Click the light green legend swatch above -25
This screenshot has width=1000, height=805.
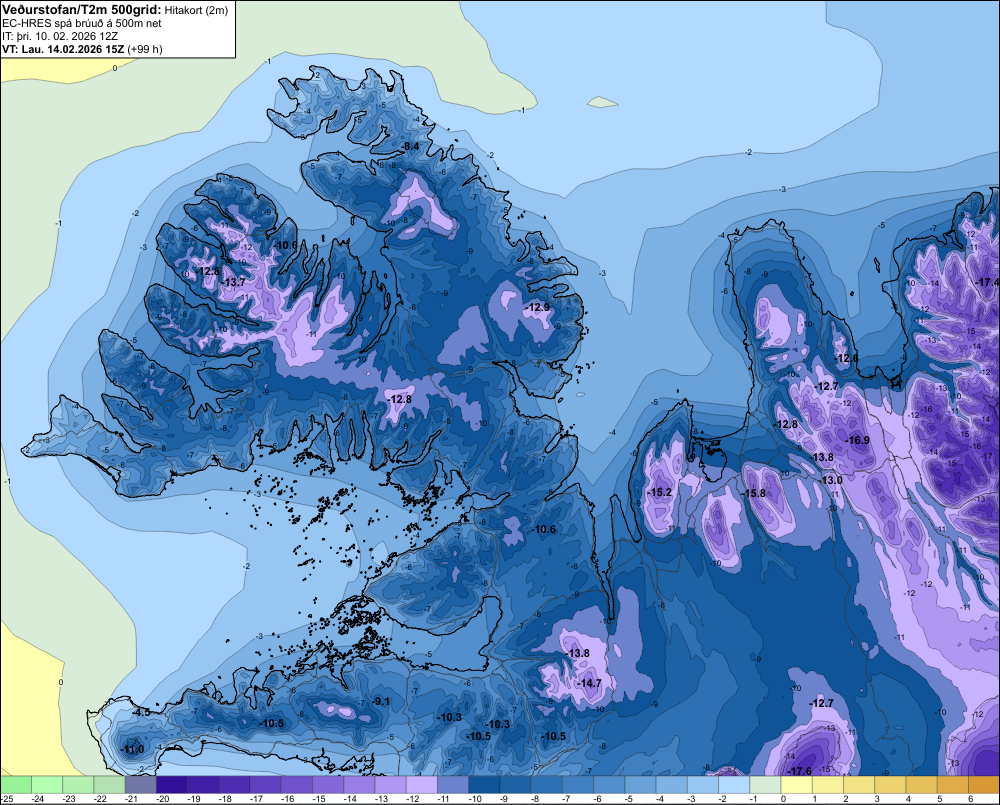click(x=15, y=785)
